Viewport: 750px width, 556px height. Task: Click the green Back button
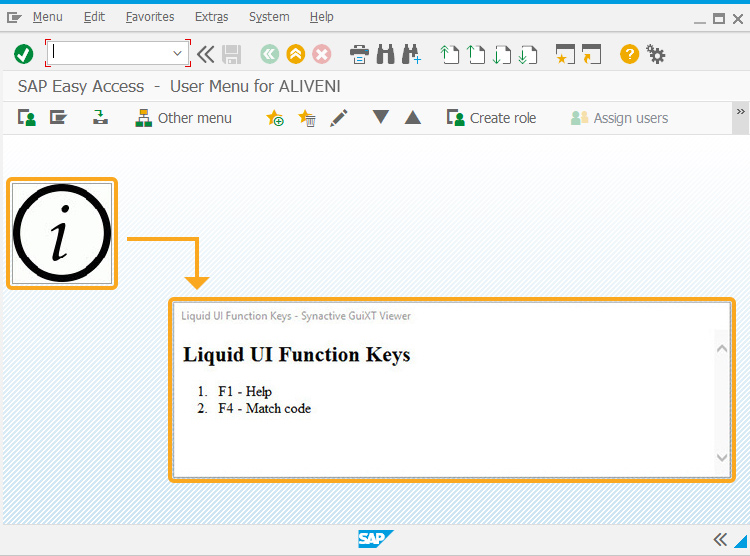coord(269,54)
